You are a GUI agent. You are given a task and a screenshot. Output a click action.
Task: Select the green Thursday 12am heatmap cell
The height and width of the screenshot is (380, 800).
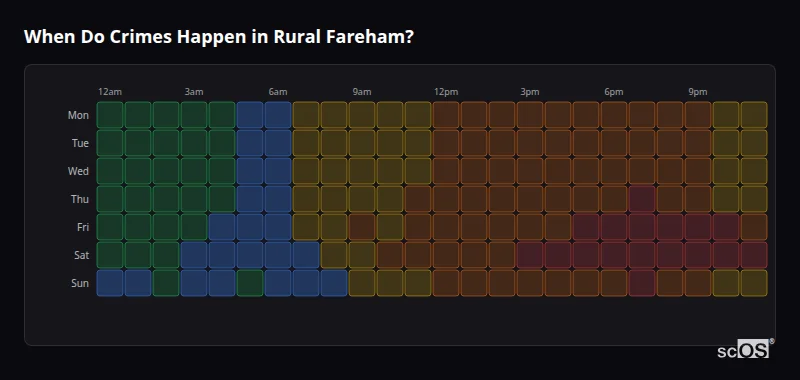pos(110,199)
